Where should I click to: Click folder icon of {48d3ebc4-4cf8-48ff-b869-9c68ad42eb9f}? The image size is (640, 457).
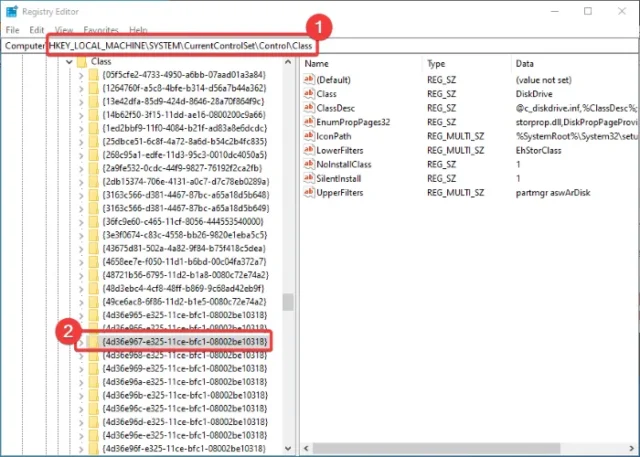coord(94,289)
